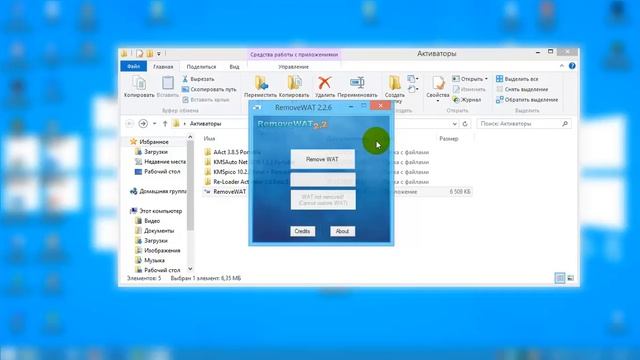This screenshot has height=360, width=640.
Task: Sort by the Размер column header
Action: pos(449,139)
